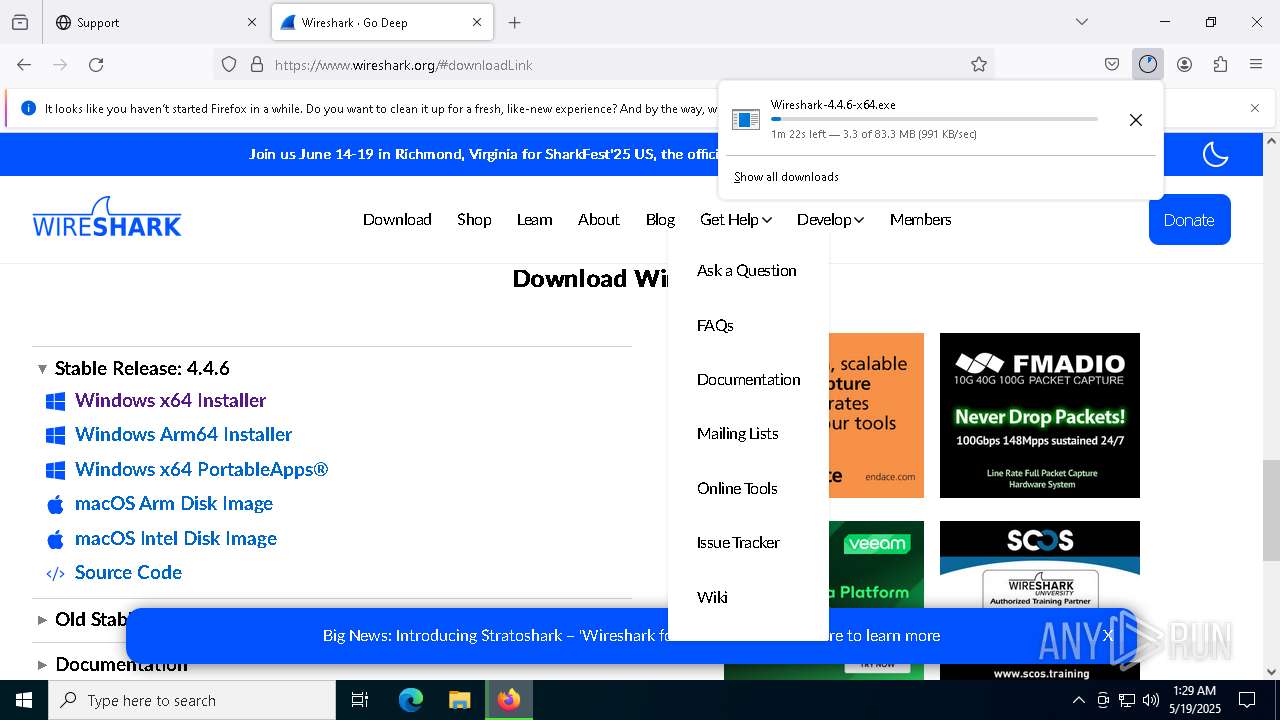1280x720 pixels.
Task: Open the Blog nav link
Action: (660, 219)
